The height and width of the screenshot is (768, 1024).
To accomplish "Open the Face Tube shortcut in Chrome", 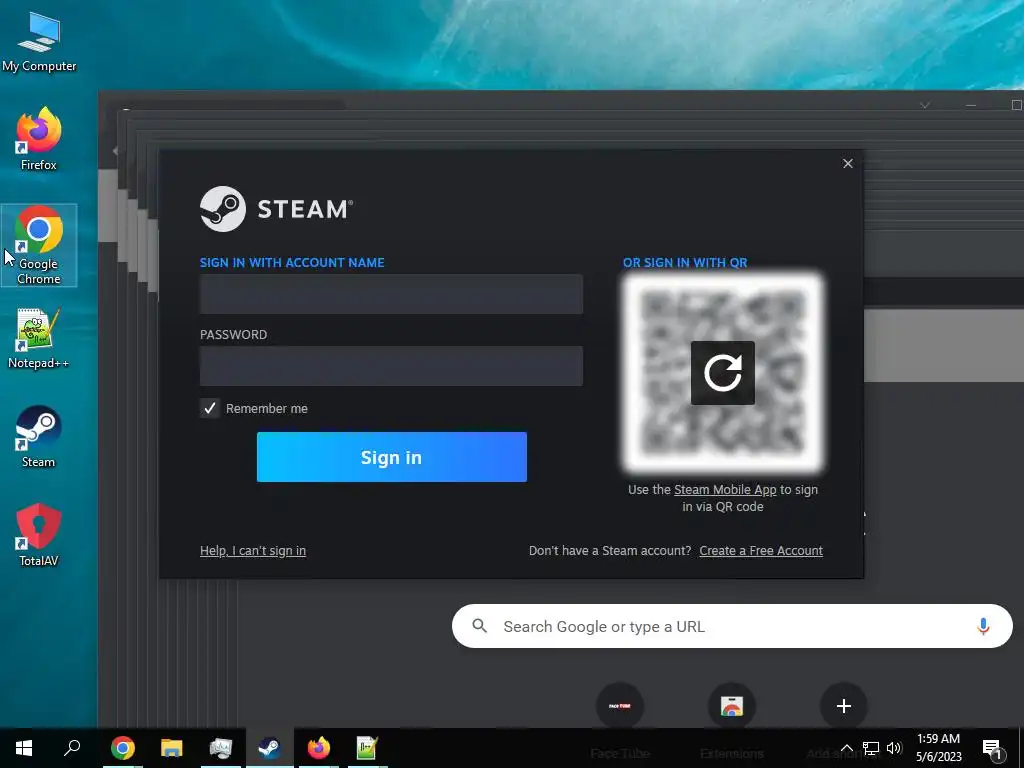I will (x=620, y=706).
